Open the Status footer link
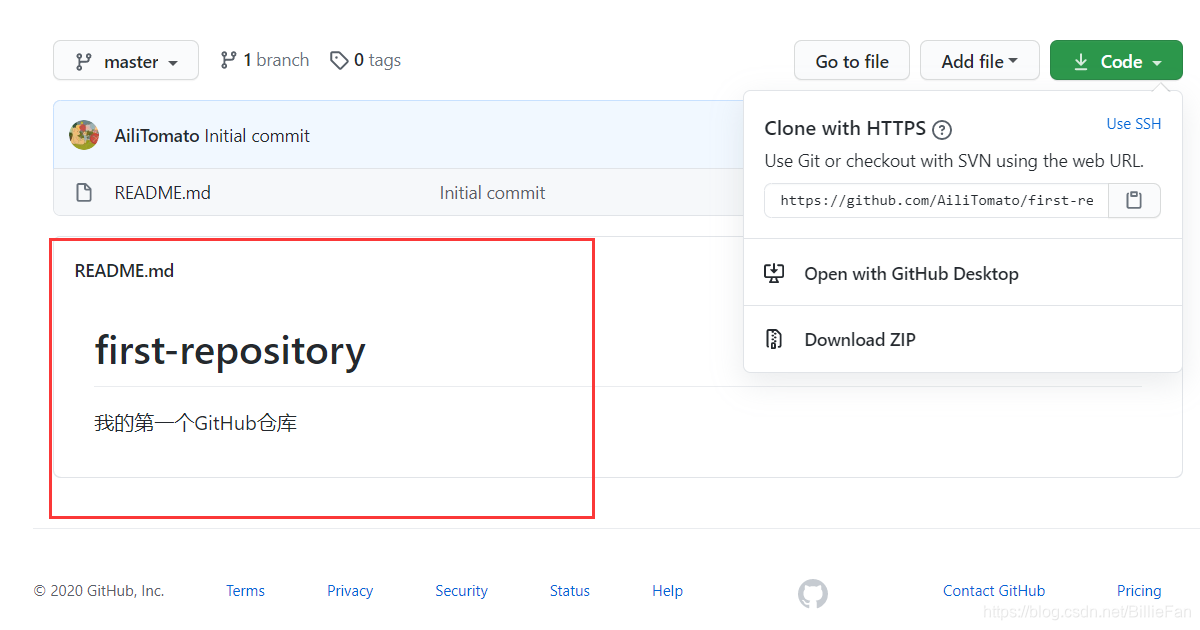The image size is (1200, 630). [570, 591]
